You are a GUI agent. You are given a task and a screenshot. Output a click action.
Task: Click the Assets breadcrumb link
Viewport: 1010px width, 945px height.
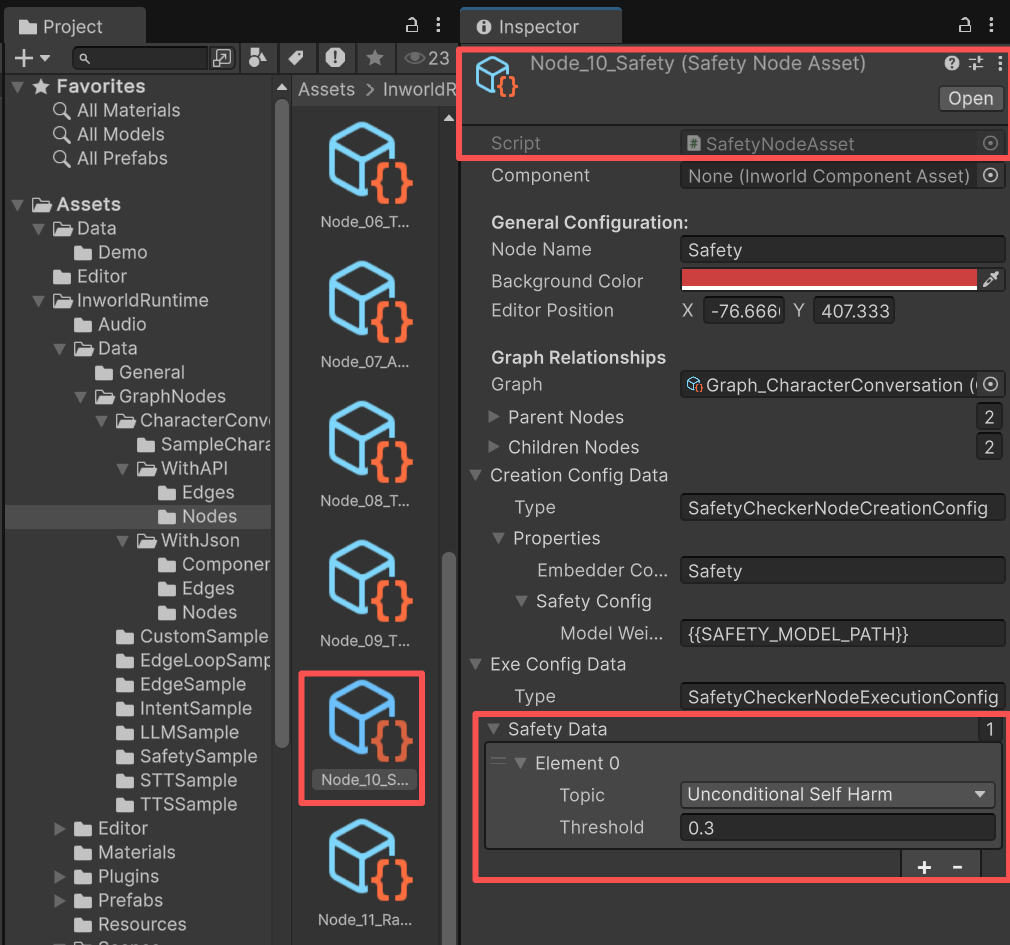click(x=327, y=90)
